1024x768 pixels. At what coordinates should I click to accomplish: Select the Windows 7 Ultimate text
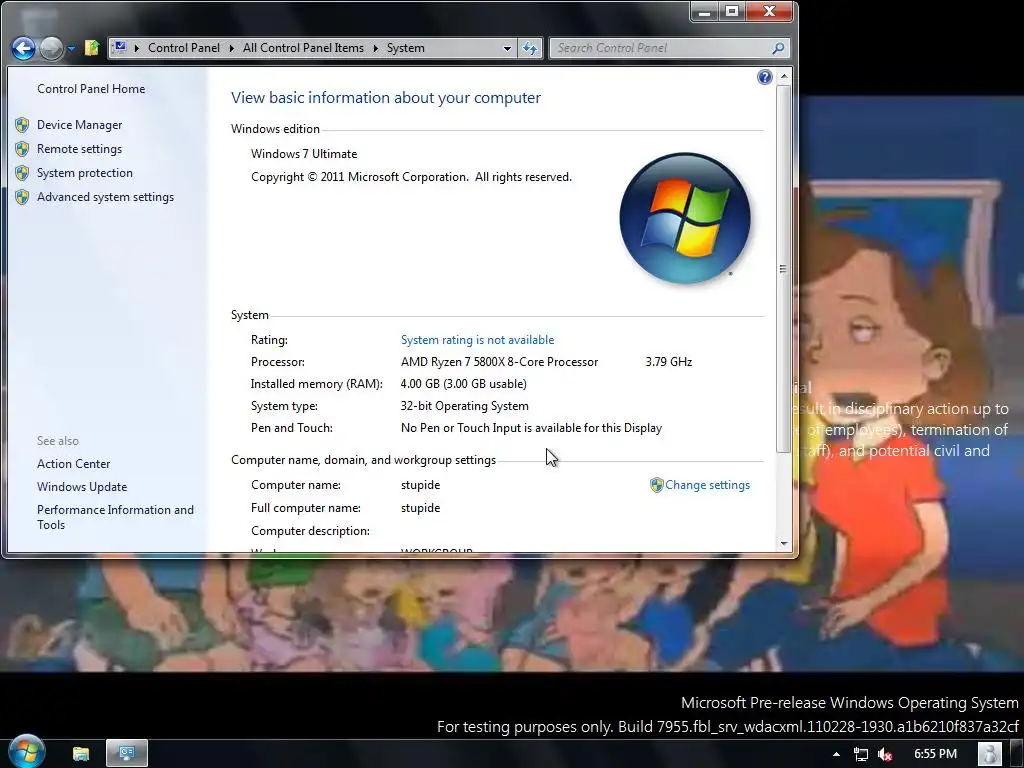pyautogui.click(x=304, y=154)
